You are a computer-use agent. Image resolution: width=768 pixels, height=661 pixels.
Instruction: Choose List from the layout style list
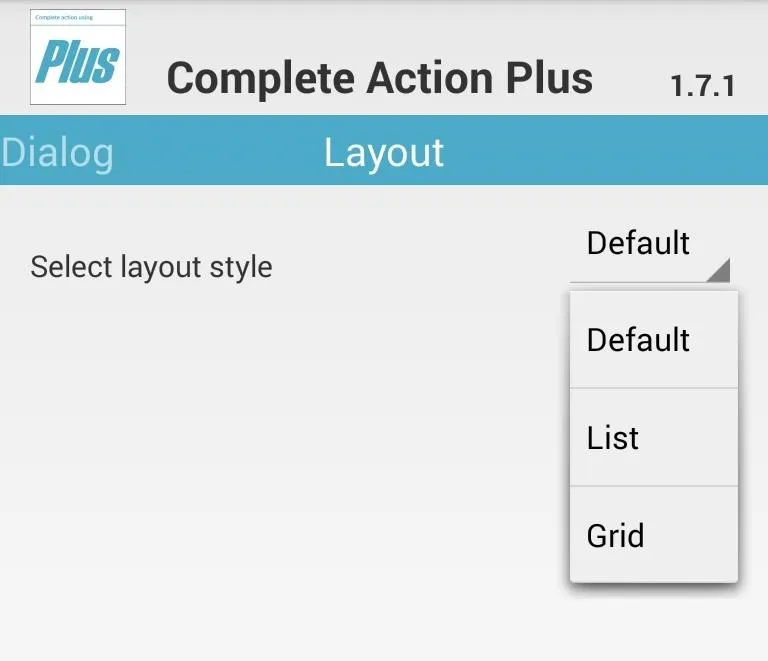(654, 437)
